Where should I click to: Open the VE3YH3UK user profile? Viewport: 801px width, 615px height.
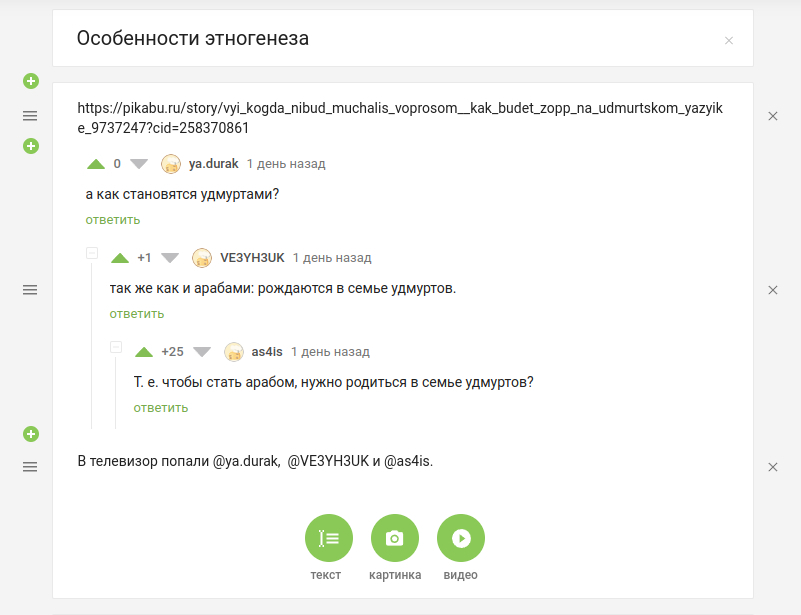[x=252, y=258]
